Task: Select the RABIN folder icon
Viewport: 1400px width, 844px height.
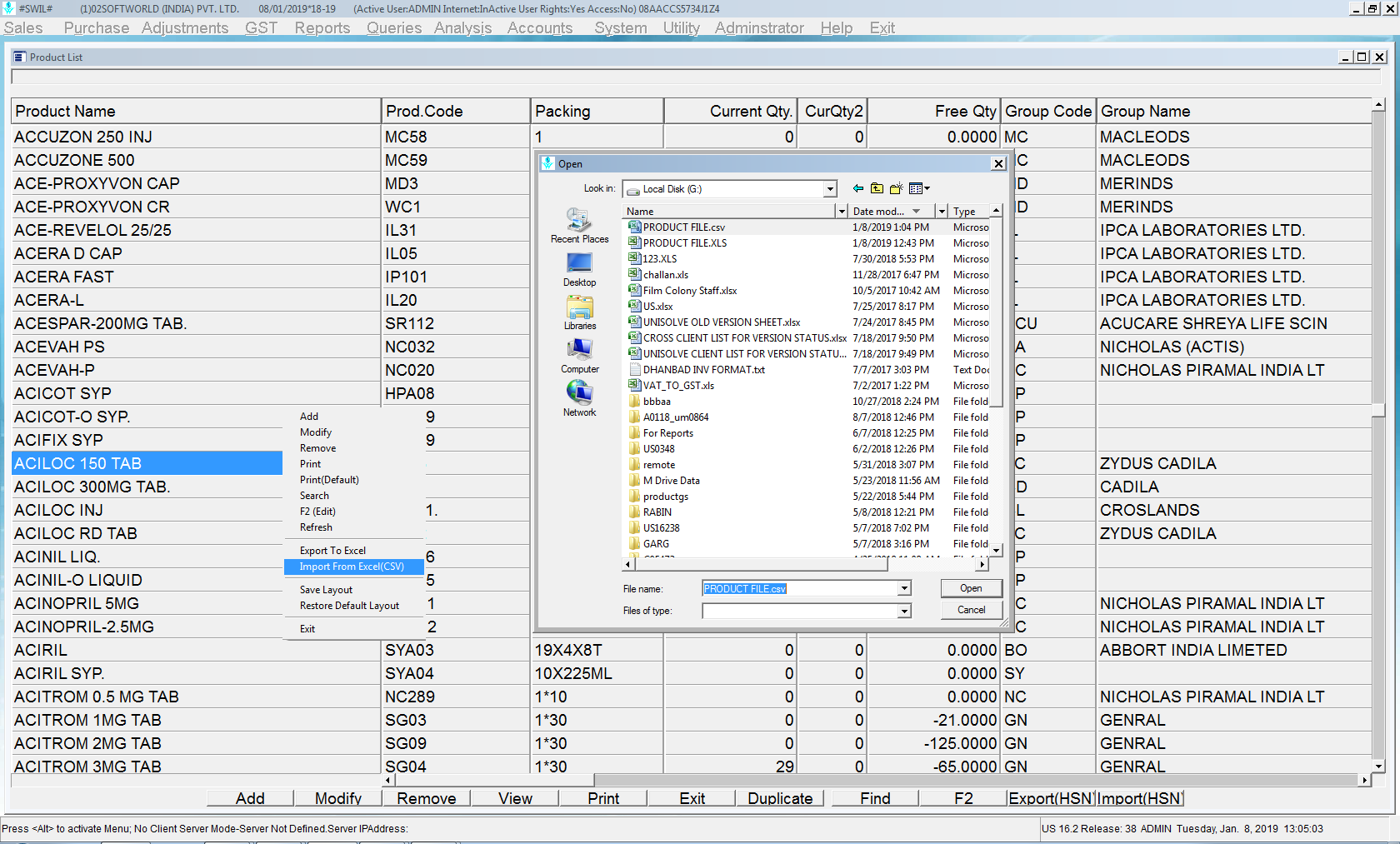Action: point(634,512)
